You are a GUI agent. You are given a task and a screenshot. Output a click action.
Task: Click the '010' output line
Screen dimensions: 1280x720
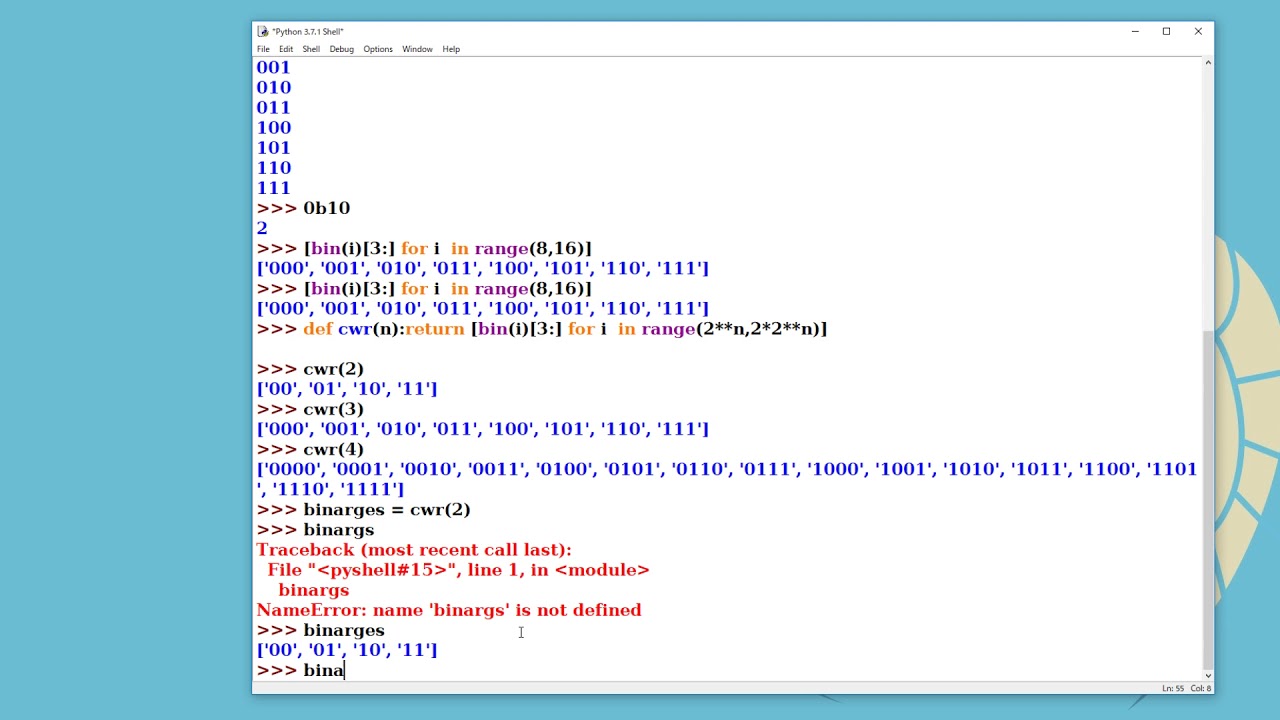click(273, 88)
